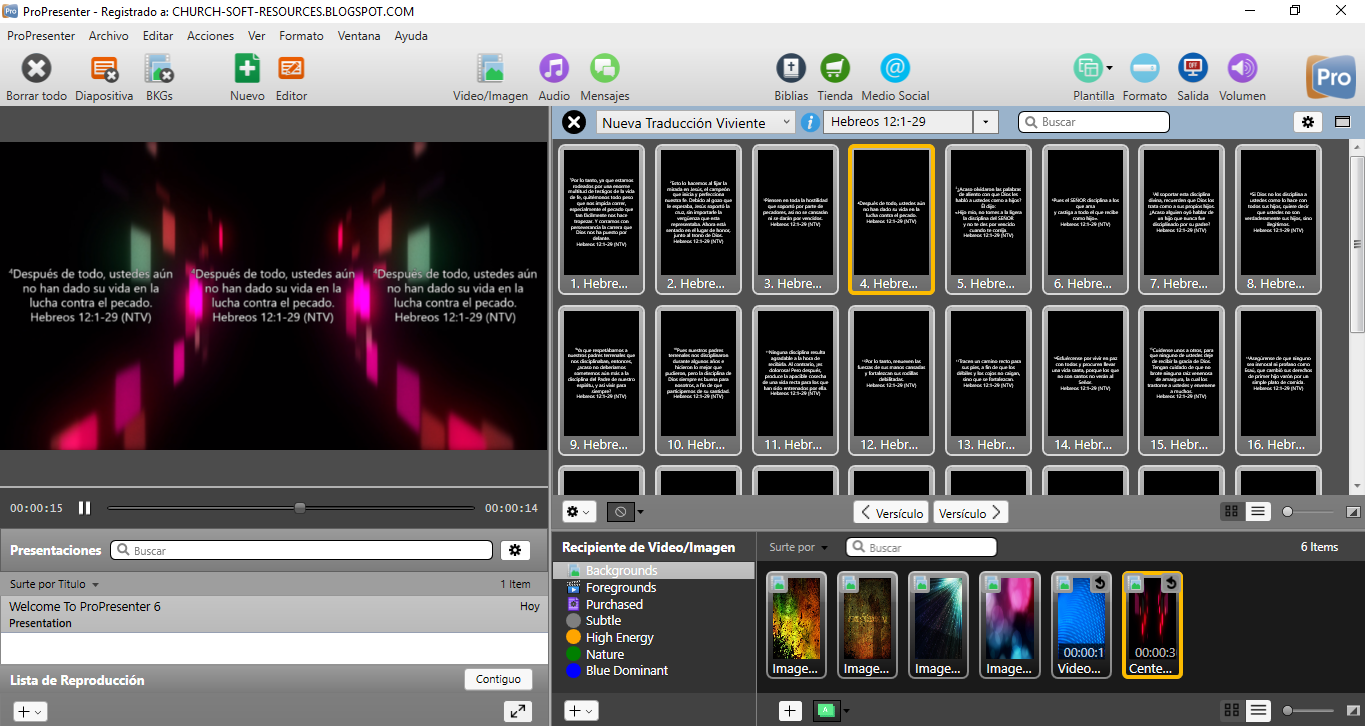Open the Editor tool
Image resolution: width=1365 pixels, height=726 pixels.
click(291, 69)
